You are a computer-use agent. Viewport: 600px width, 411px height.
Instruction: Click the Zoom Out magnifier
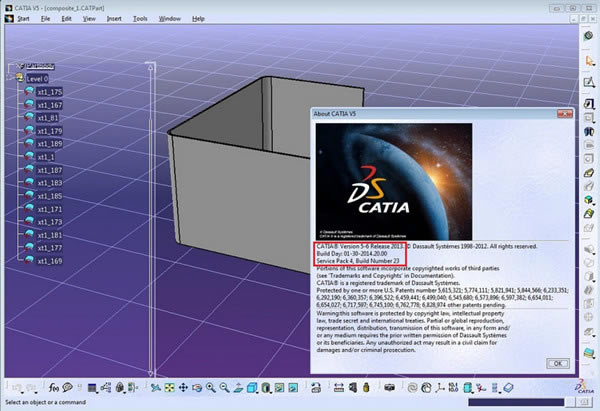[x=225, y=388]
